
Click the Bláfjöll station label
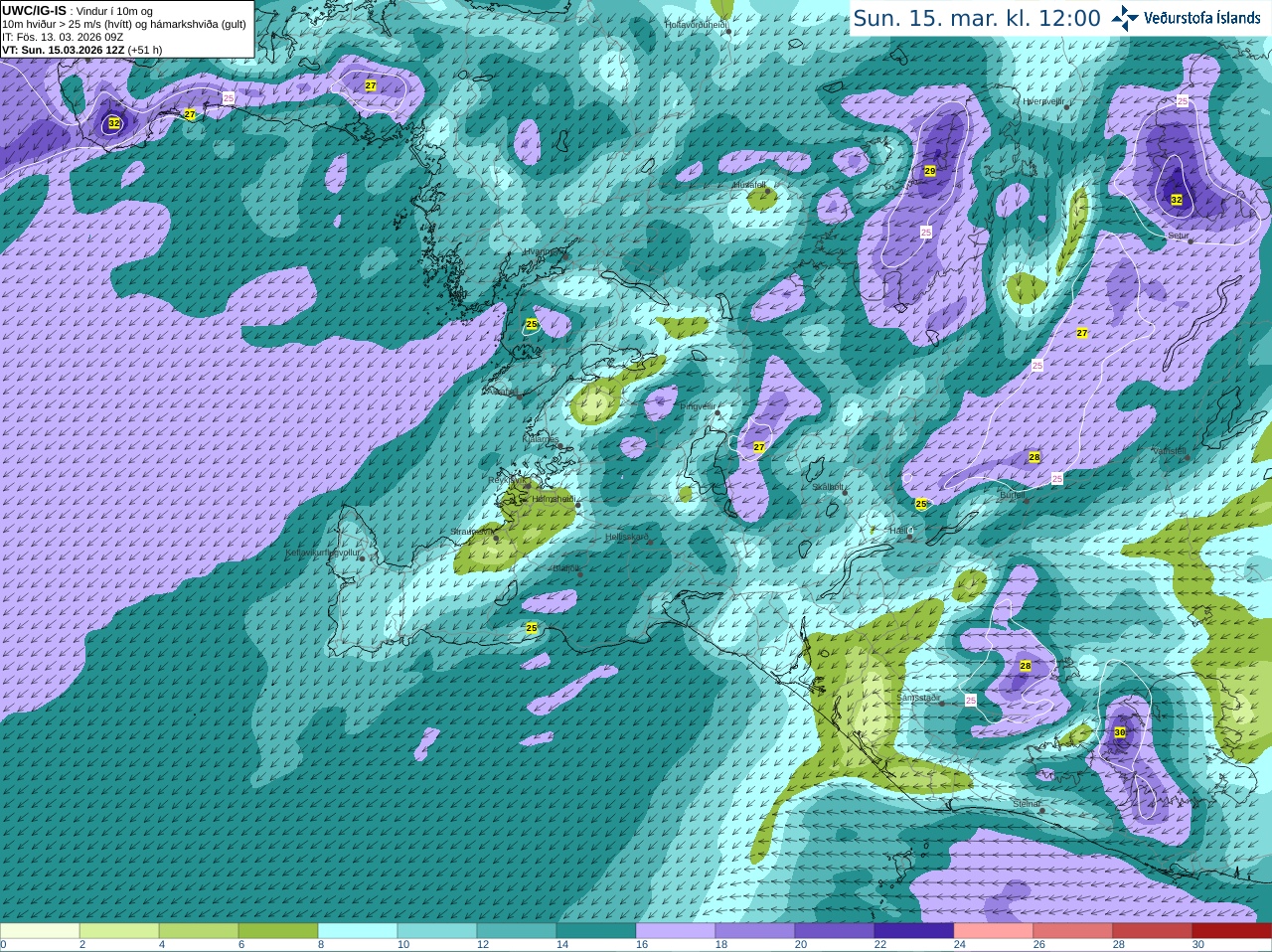coord(565,568)
